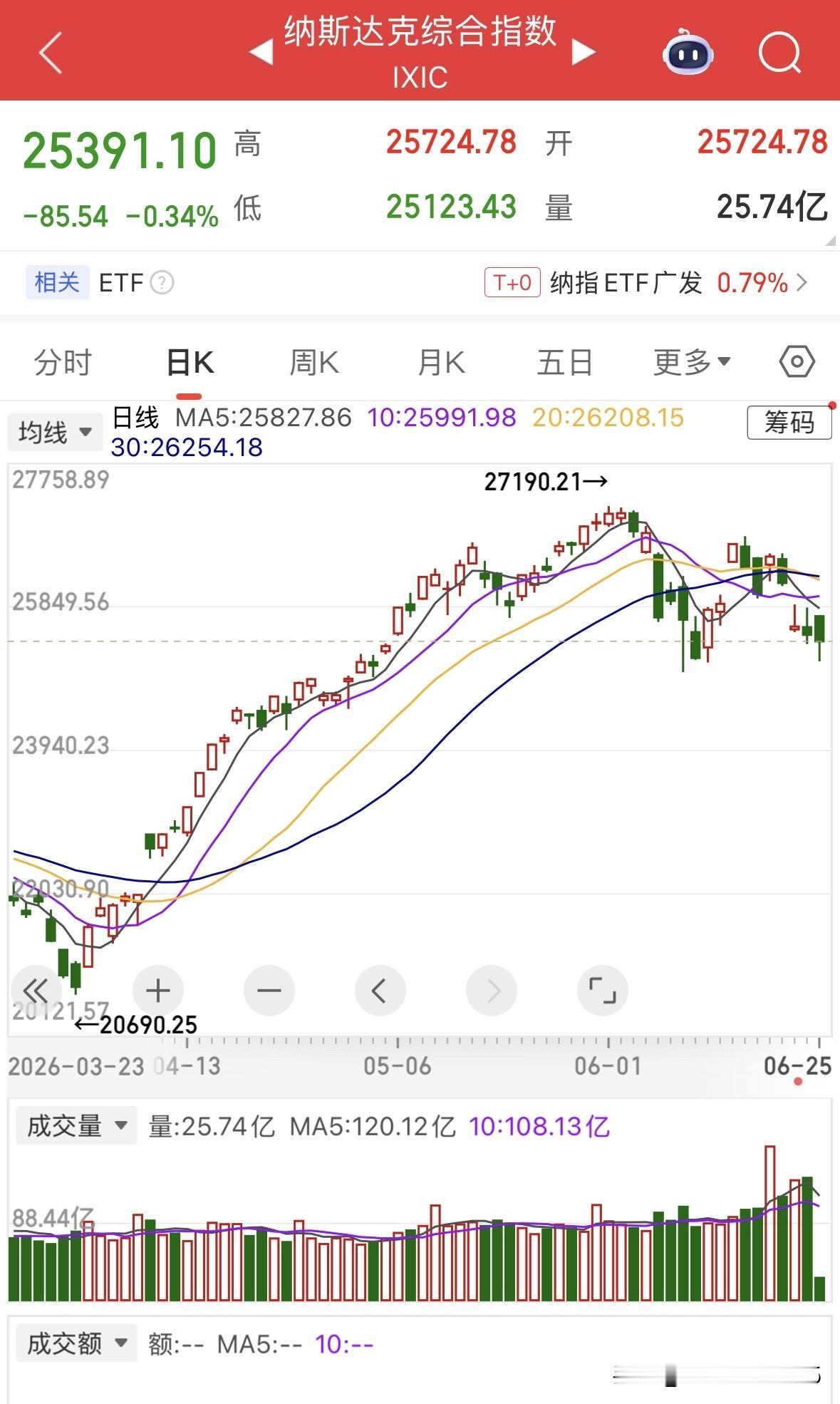Open the robot assistant icon
The image size is (840, 1404).
(x=688, y=52)
